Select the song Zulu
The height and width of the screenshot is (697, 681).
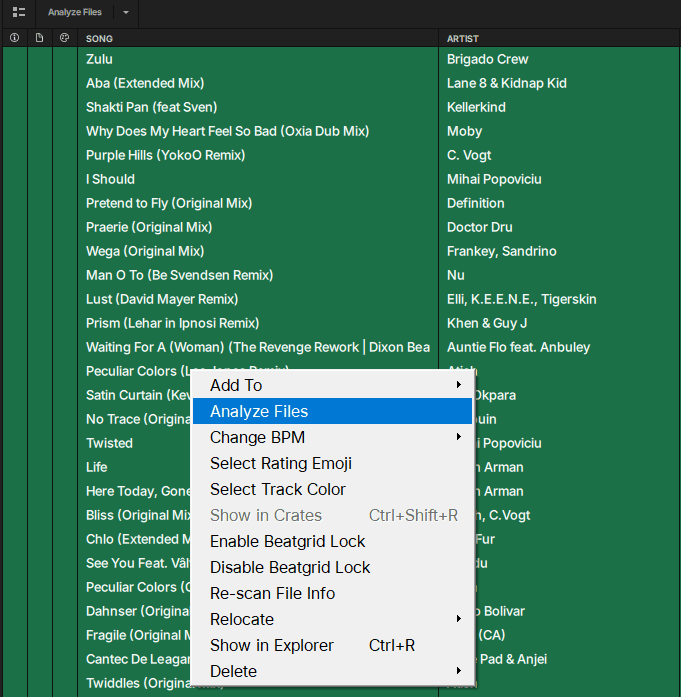(99, 59)
